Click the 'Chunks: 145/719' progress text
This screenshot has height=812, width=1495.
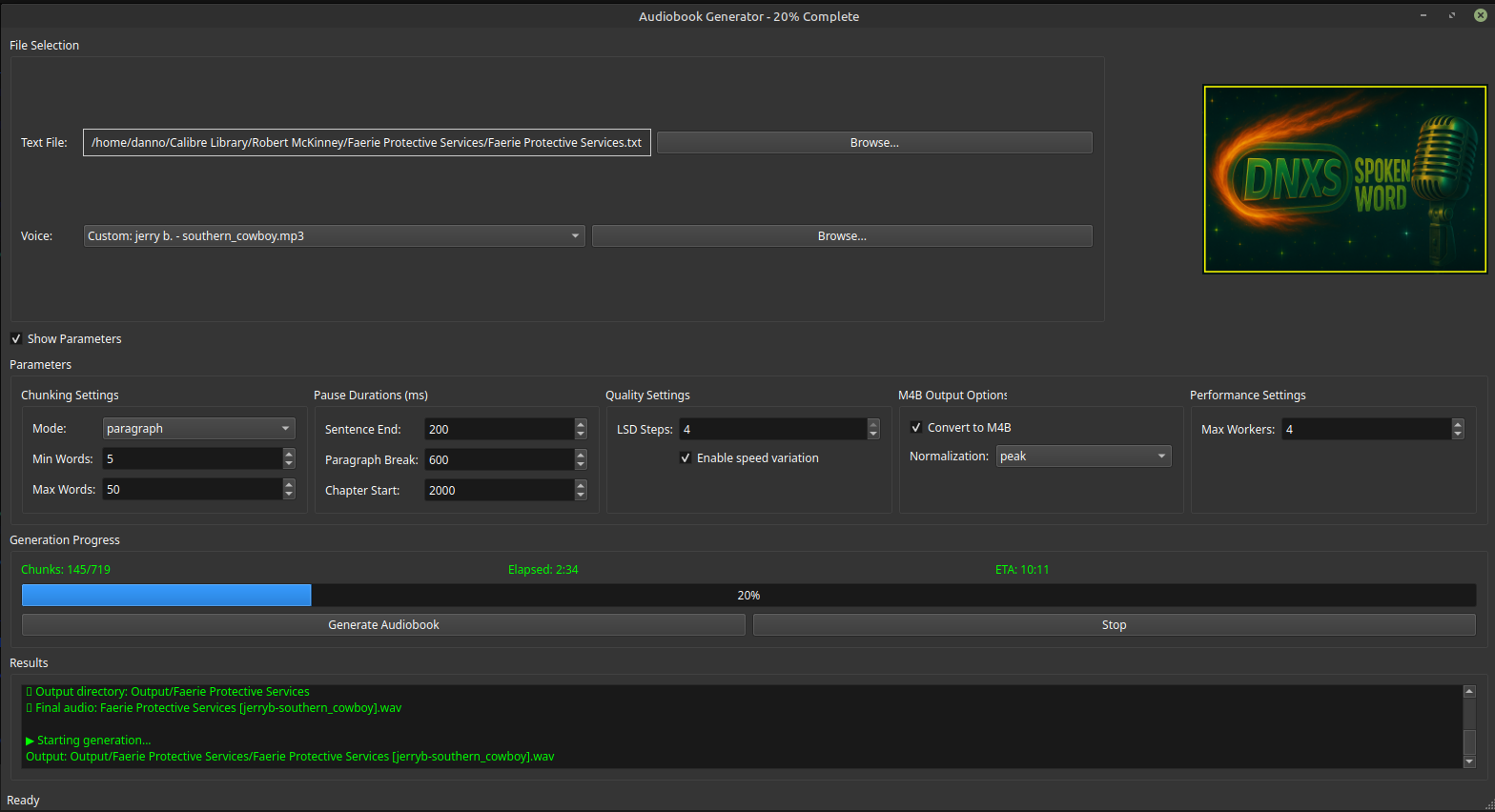click(x=66, y=570)
